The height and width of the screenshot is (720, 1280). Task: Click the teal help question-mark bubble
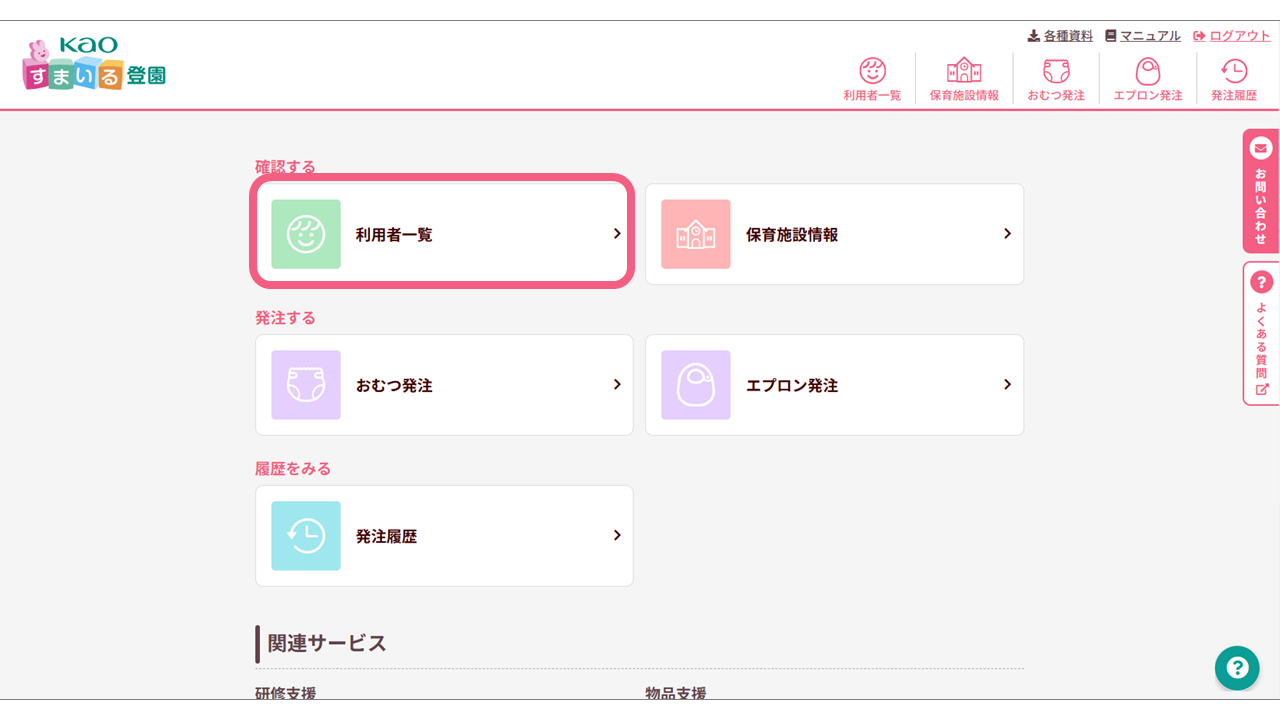[x=1237, y=668]
